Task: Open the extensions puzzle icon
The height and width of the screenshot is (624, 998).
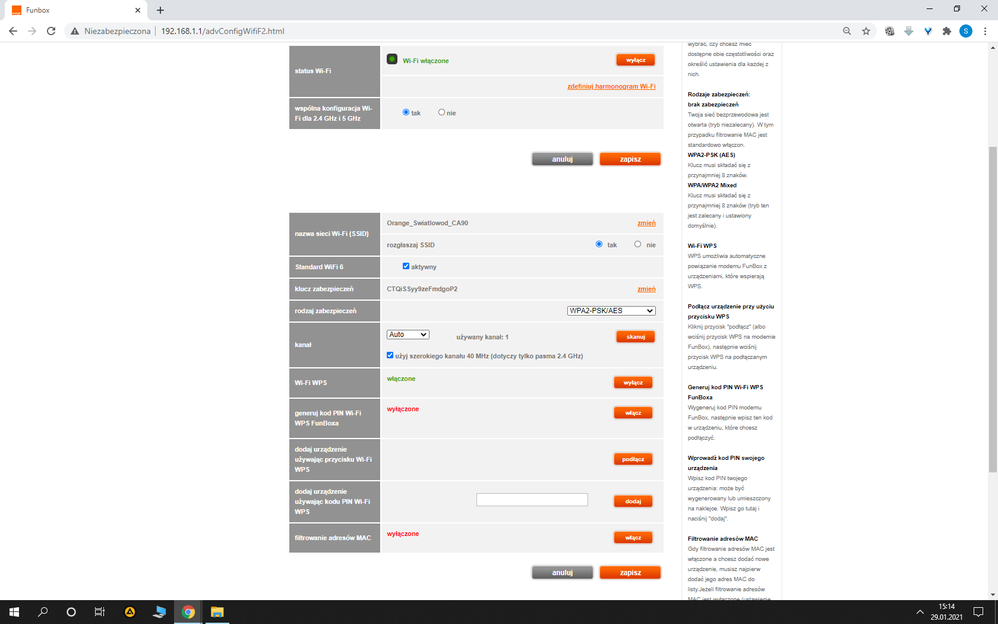Action: (x=946, y=31)
